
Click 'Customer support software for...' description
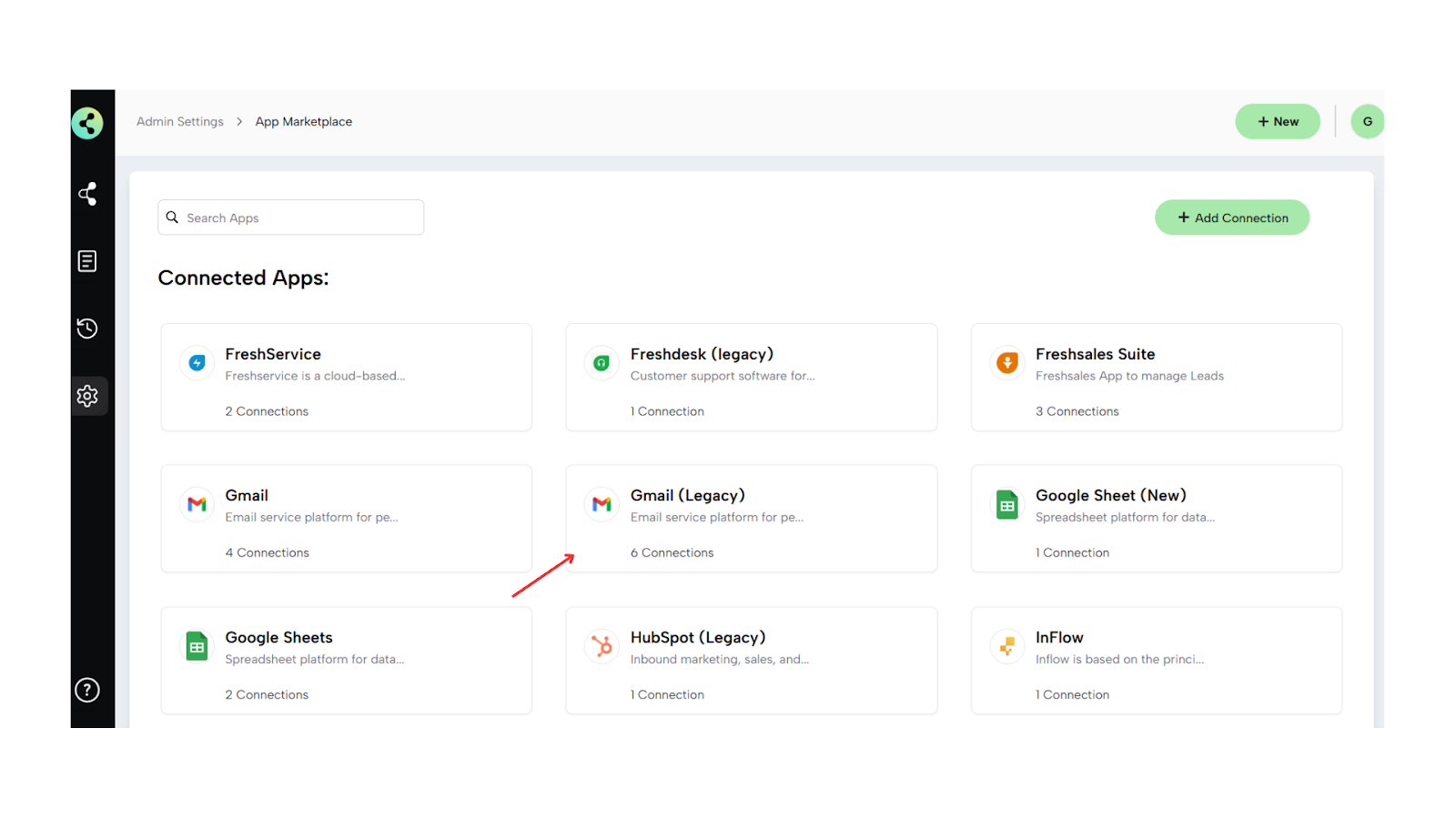723,376
